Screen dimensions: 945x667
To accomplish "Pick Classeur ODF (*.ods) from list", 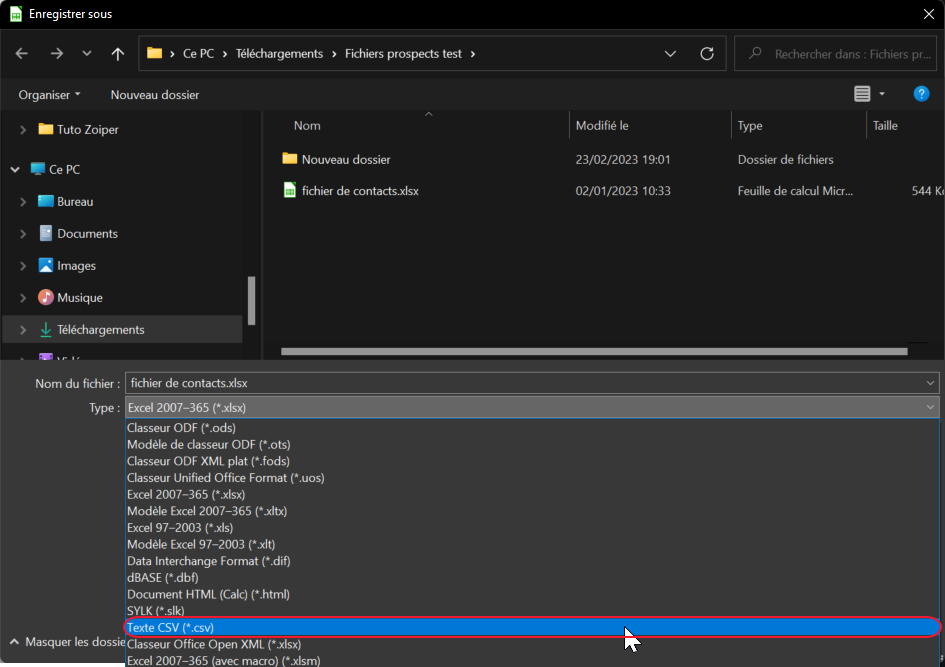I will pos(181,428).
